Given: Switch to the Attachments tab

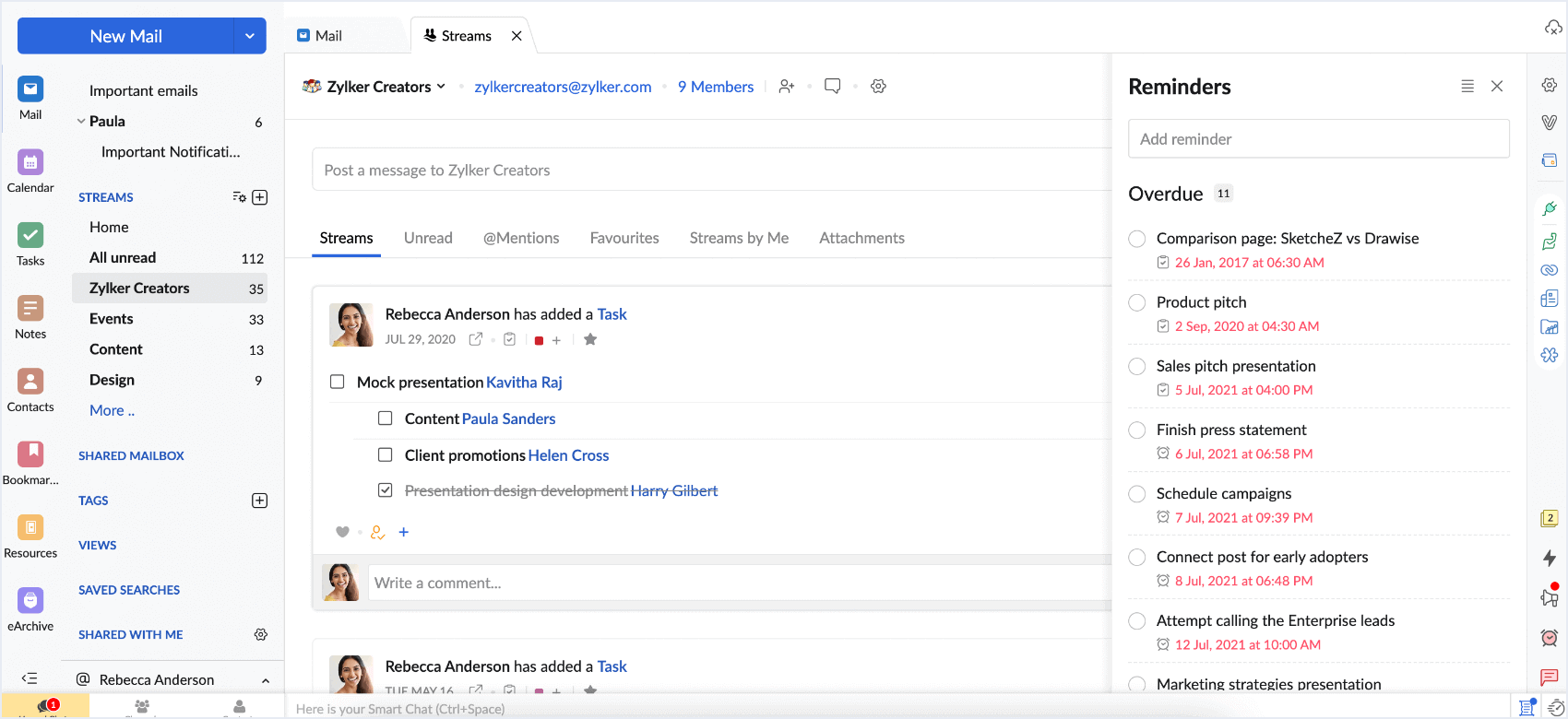Looking at the screenshot, I should coord(861,238).
